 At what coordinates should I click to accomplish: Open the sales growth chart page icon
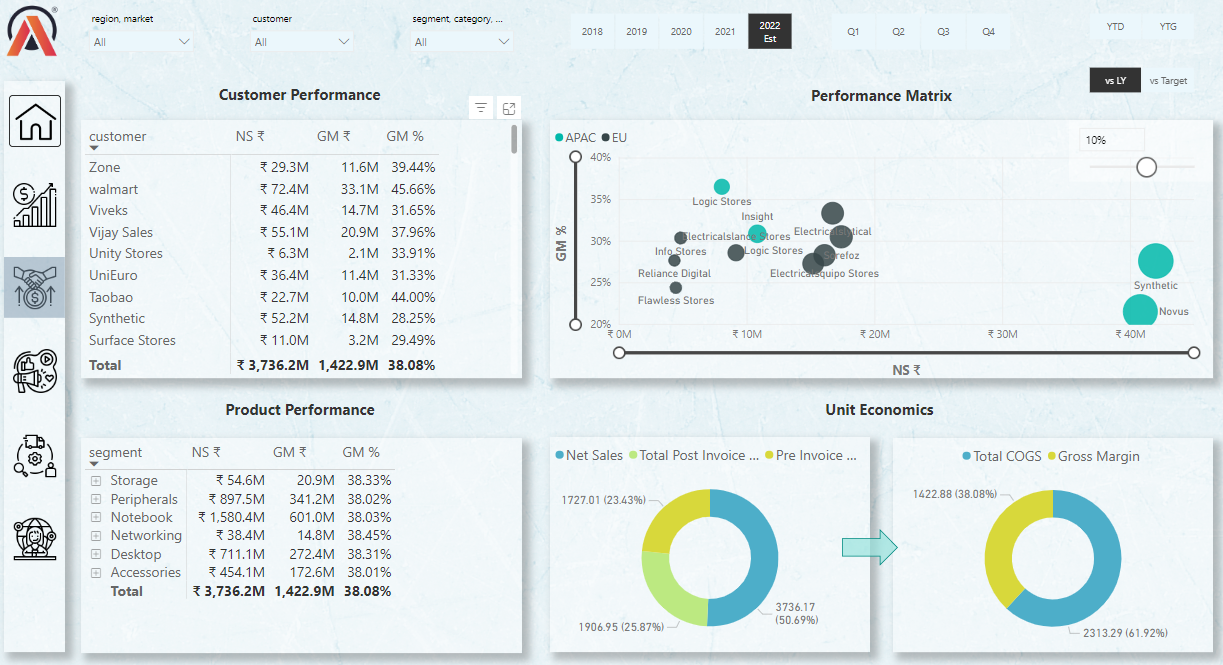34,203
